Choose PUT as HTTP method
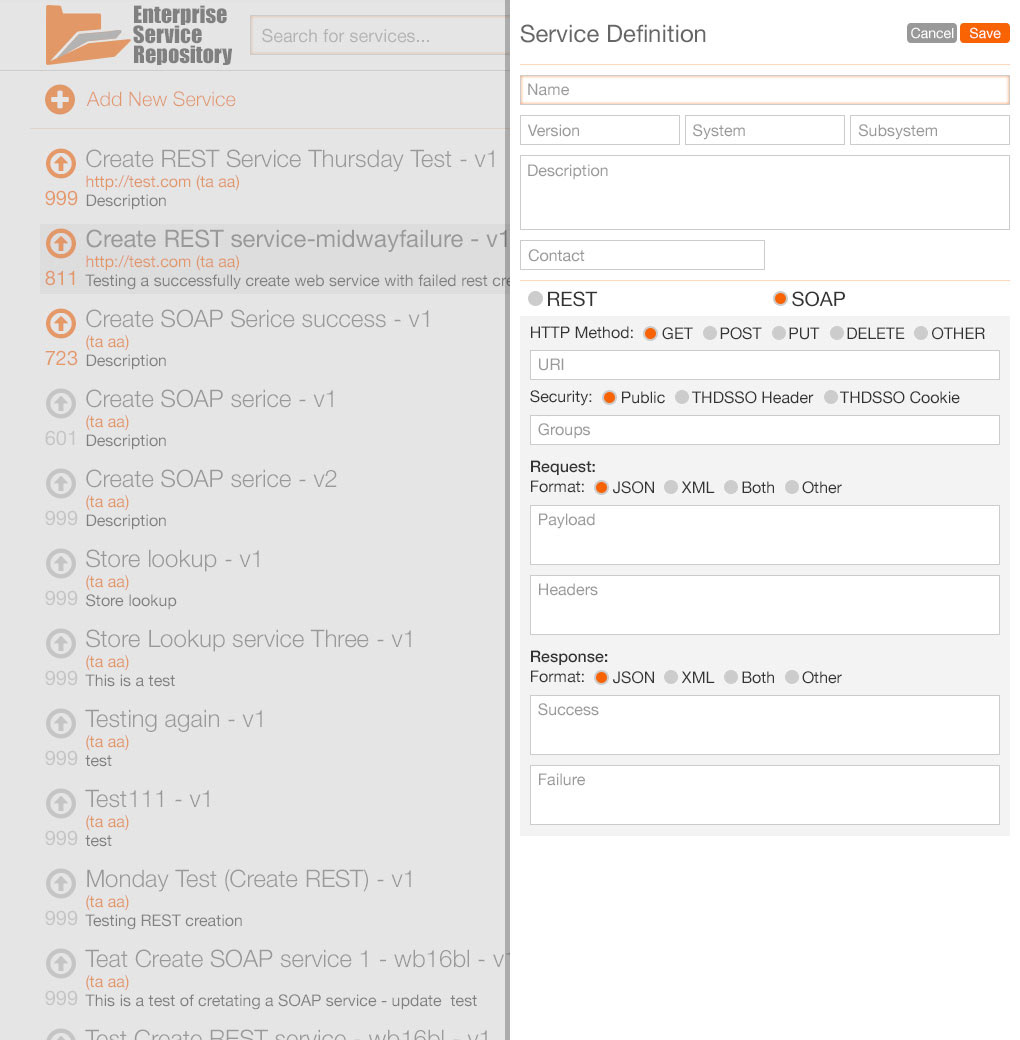1020x1040 pixels. [779, 333]
